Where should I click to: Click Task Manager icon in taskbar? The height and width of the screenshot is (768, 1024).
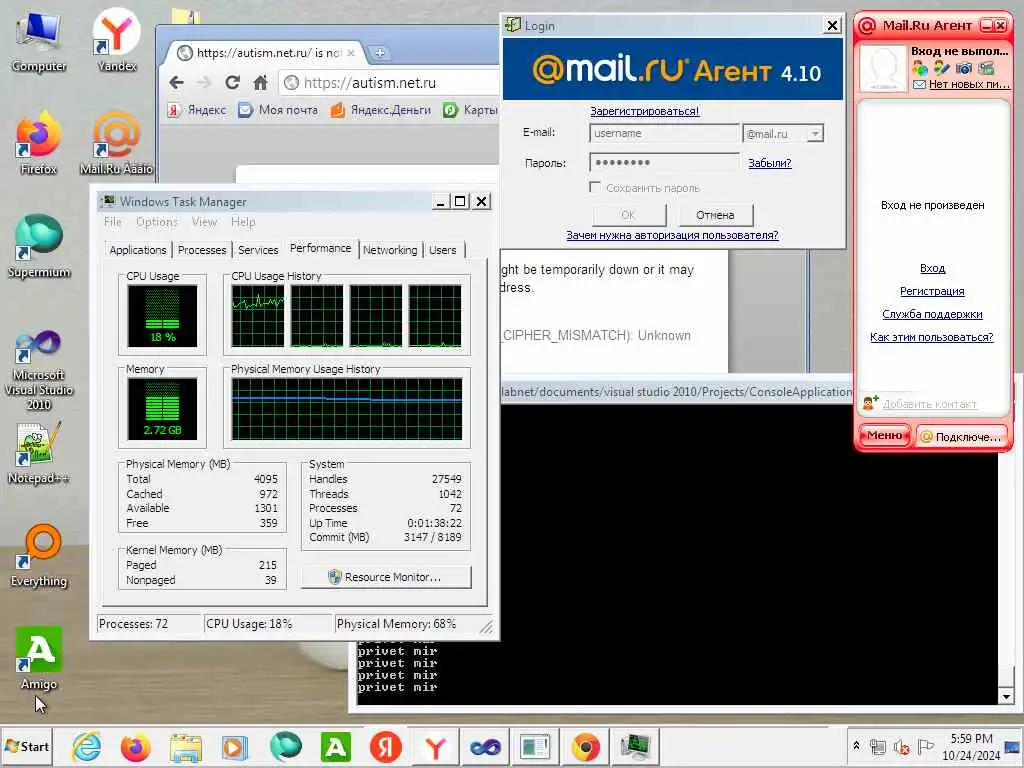(x=635, y=746)
